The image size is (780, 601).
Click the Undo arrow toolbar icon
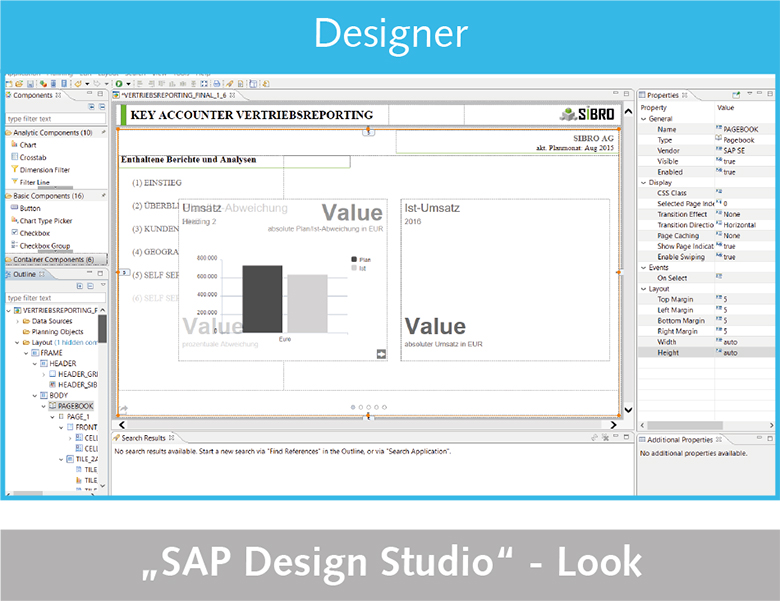[x=78, y=84]
